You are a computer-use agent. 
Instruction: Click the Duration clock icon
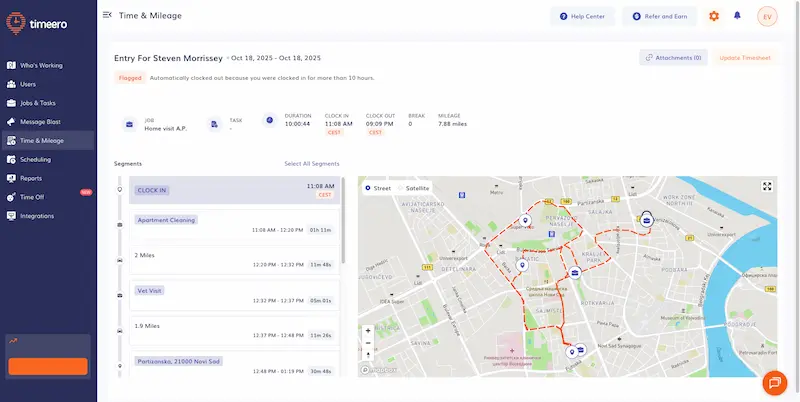[x=269, y=120]
